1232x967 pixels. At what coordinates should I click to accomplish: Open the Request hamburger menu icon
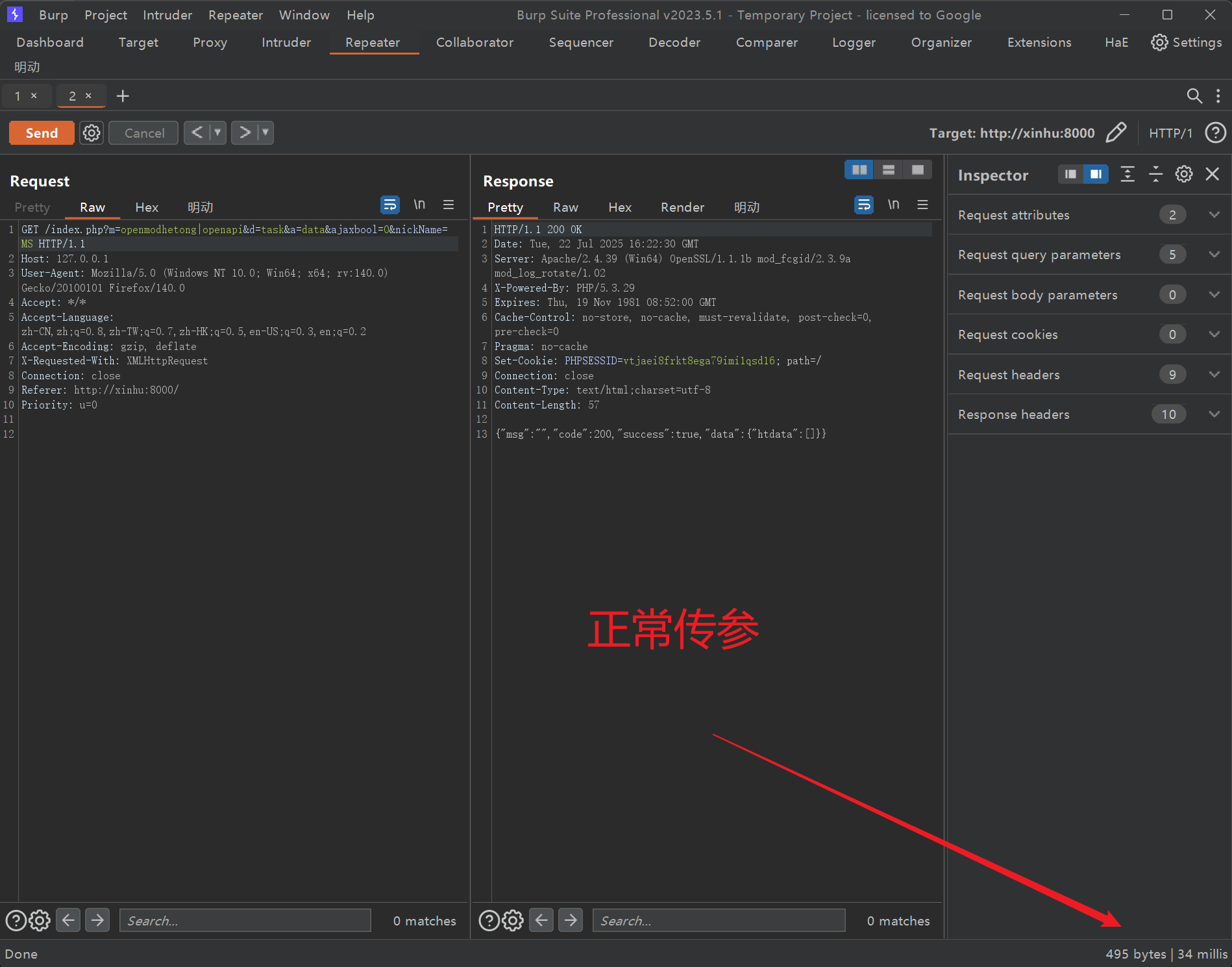pos(449,205)
